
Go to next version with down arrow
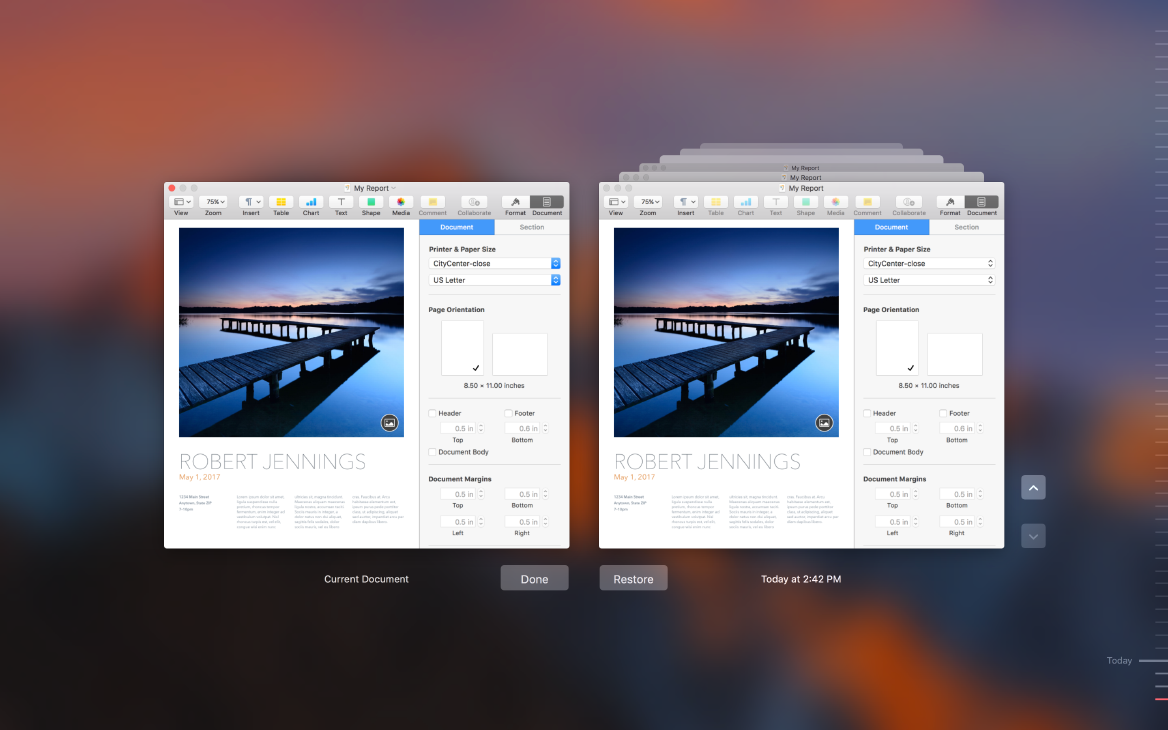coord(1033,536)
